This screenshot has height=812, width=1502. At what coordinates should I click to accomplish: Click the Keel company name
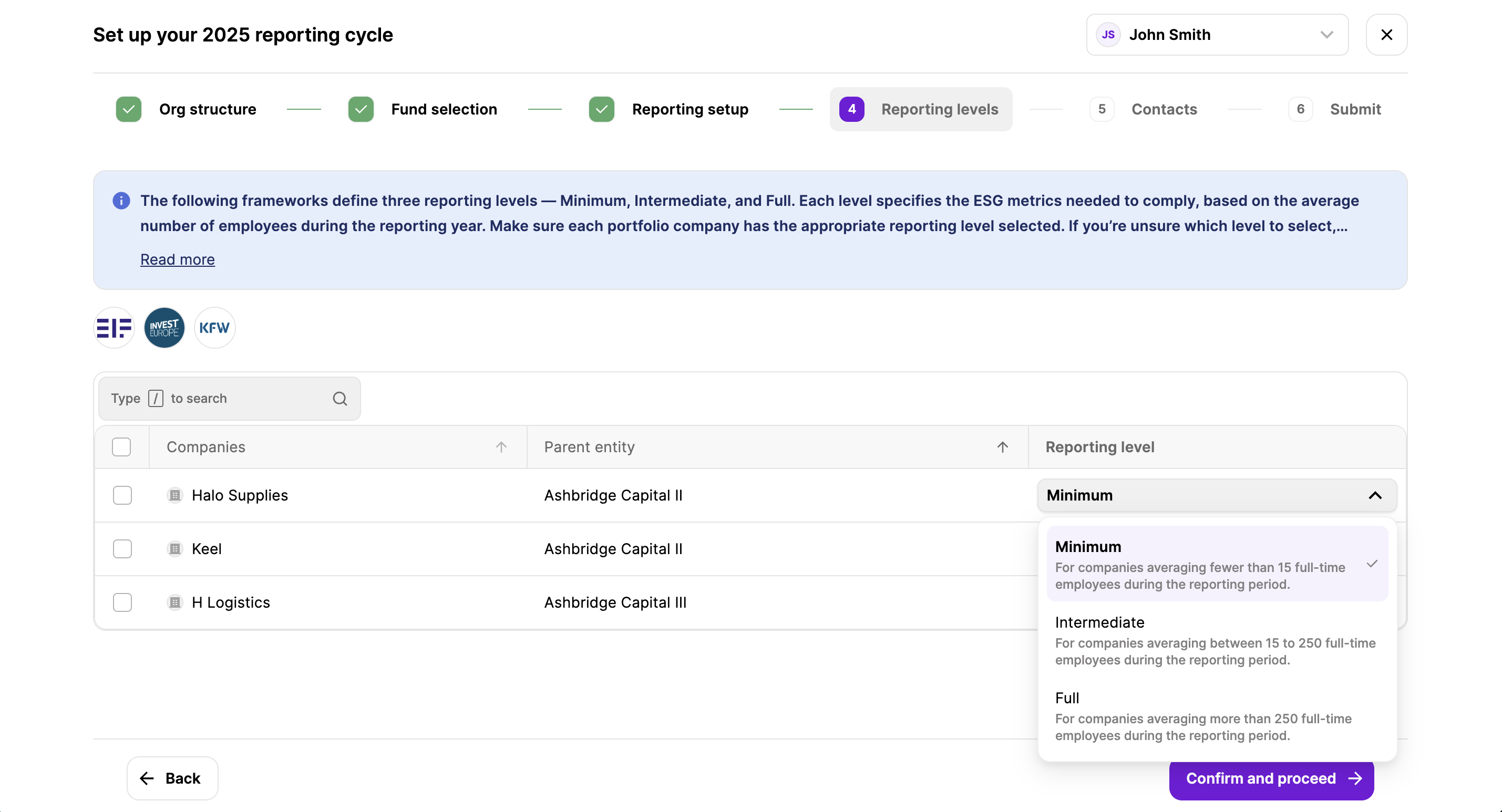[x=207, y=549]
